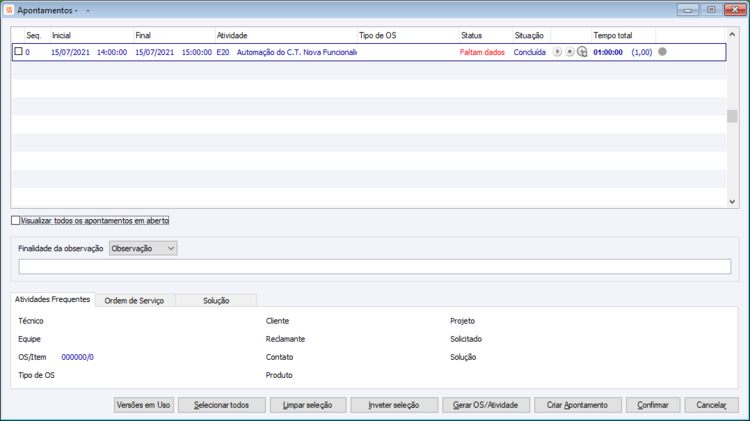Screen dimensions: 750x421
Task: Click the Criar Apontamento button
Action: (577, 405)
